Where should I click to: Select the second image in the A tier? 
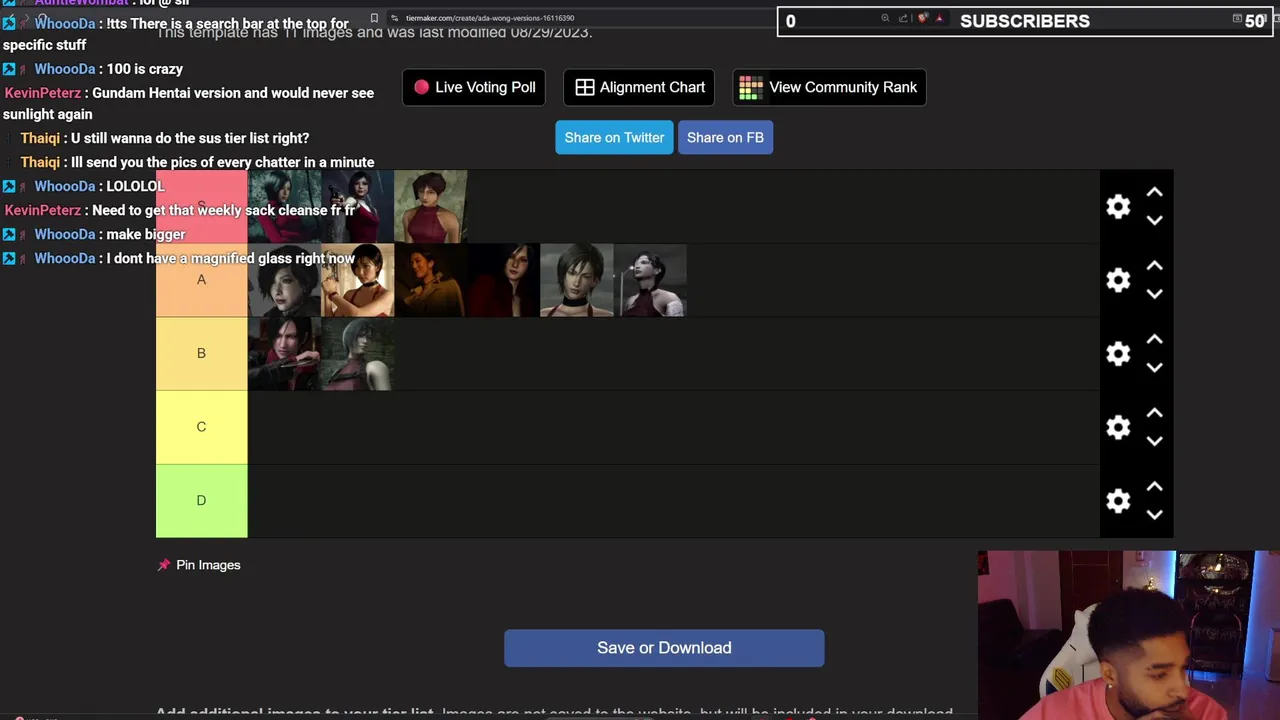coord(357,280)
